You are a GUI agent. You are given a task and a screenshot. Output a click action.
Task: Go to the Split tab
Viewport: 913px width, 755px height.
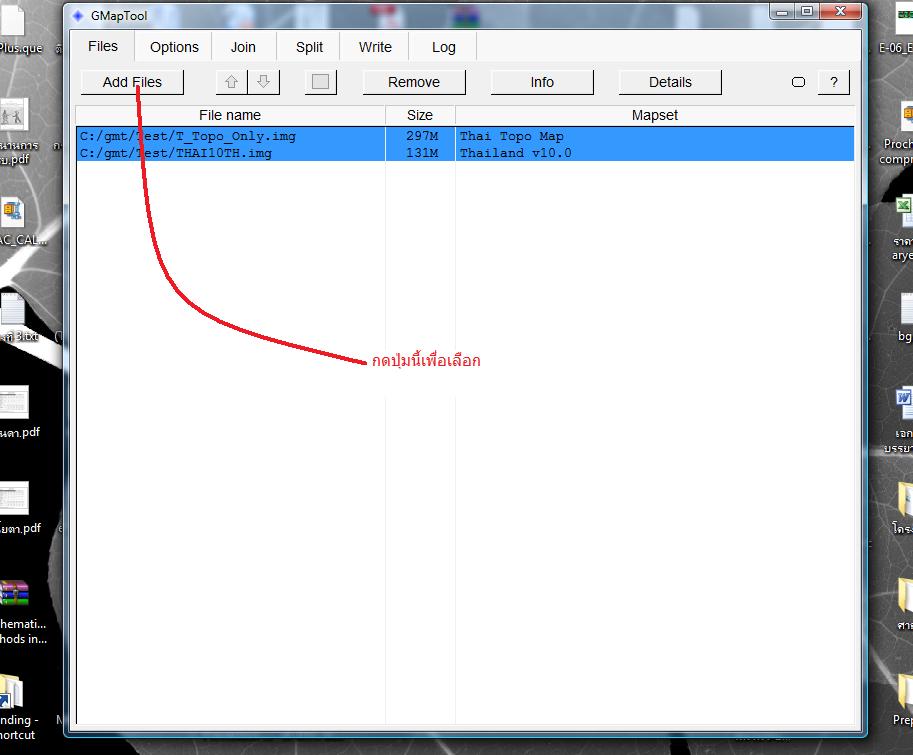click(309, 47)
